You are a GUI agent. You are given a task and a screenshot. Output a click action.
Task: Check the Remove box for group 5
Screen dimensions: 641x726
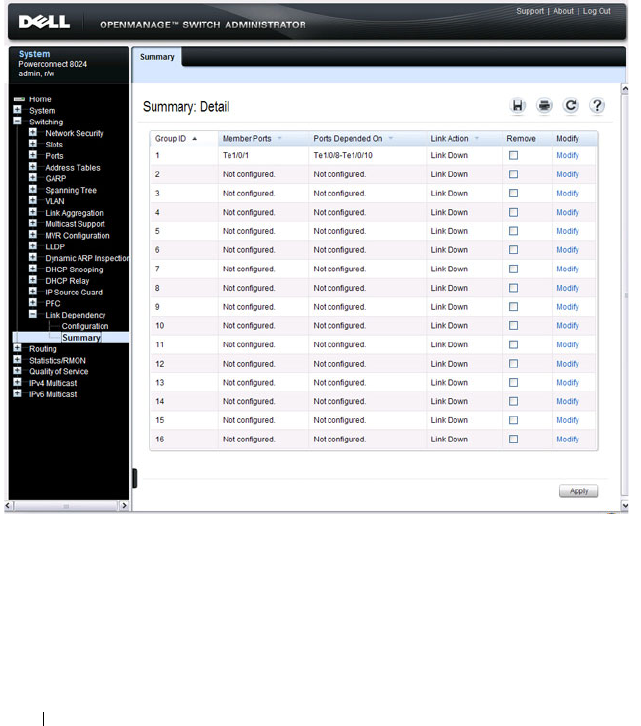click(513, 231)
